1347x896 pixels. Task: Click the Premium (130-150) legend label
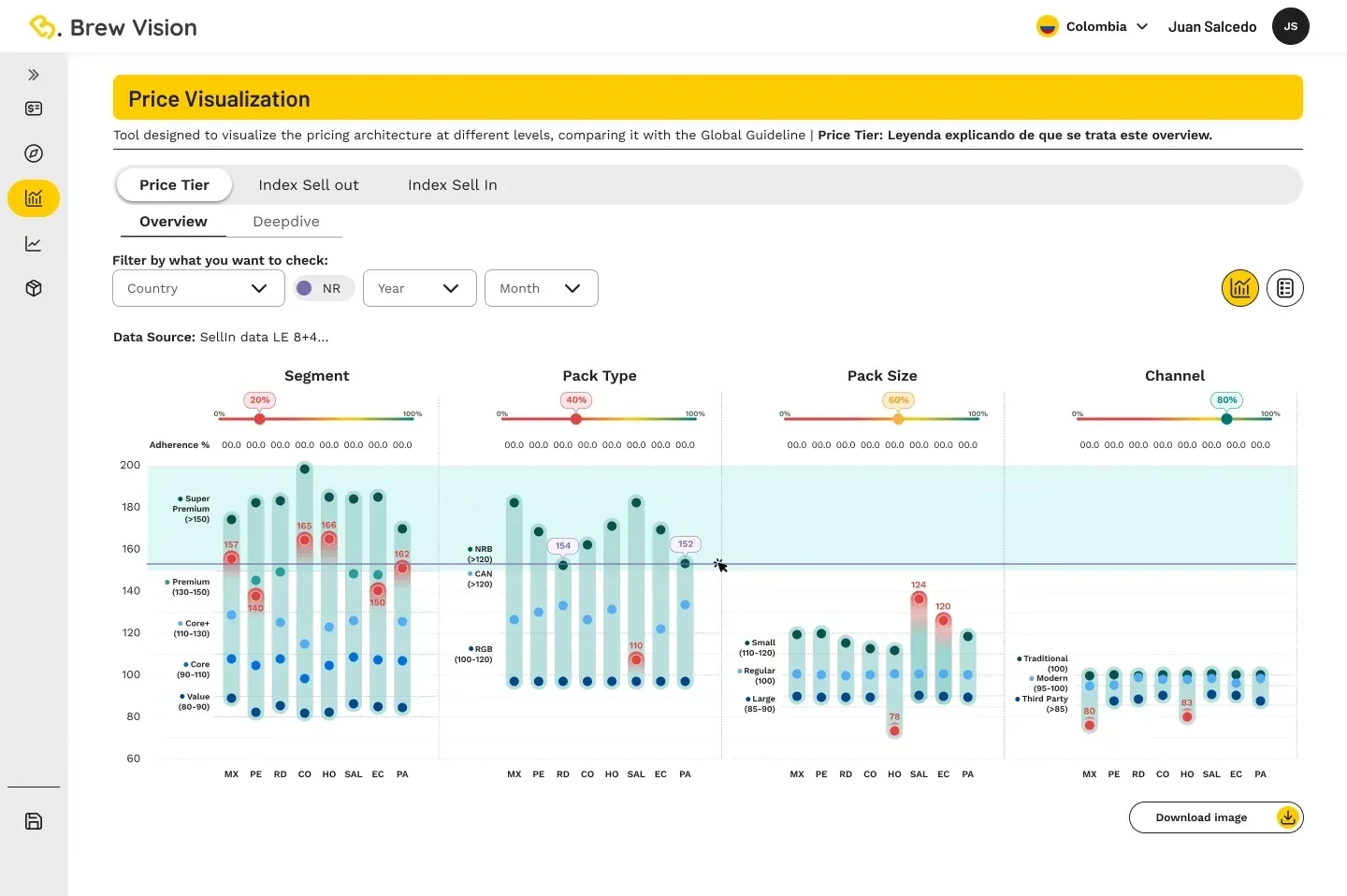click(188, 587)
